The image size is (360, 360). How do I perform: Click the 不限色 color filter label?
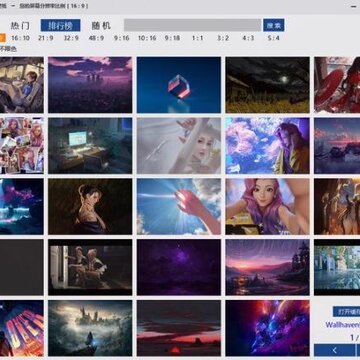[8, 49]
